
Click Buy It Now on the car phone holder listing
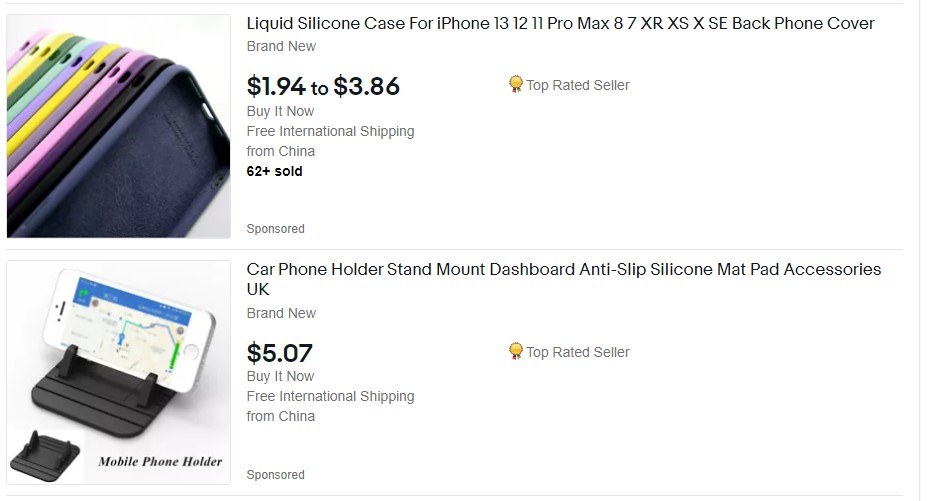281,376
